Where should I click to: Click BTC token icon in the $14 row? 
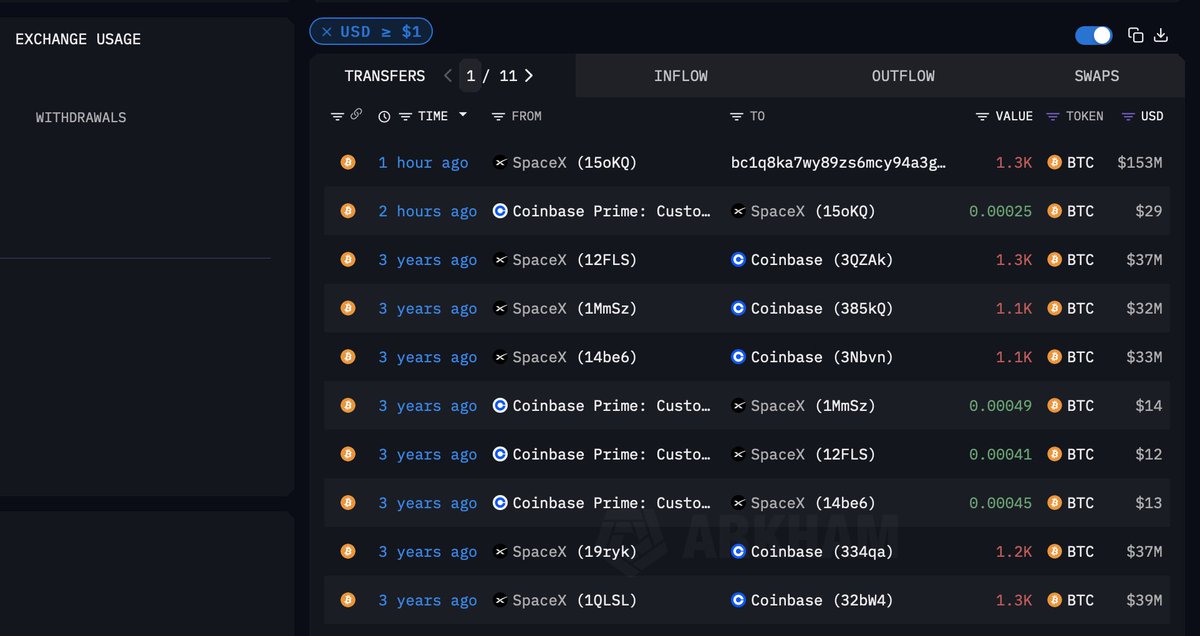click(1054, 405)
